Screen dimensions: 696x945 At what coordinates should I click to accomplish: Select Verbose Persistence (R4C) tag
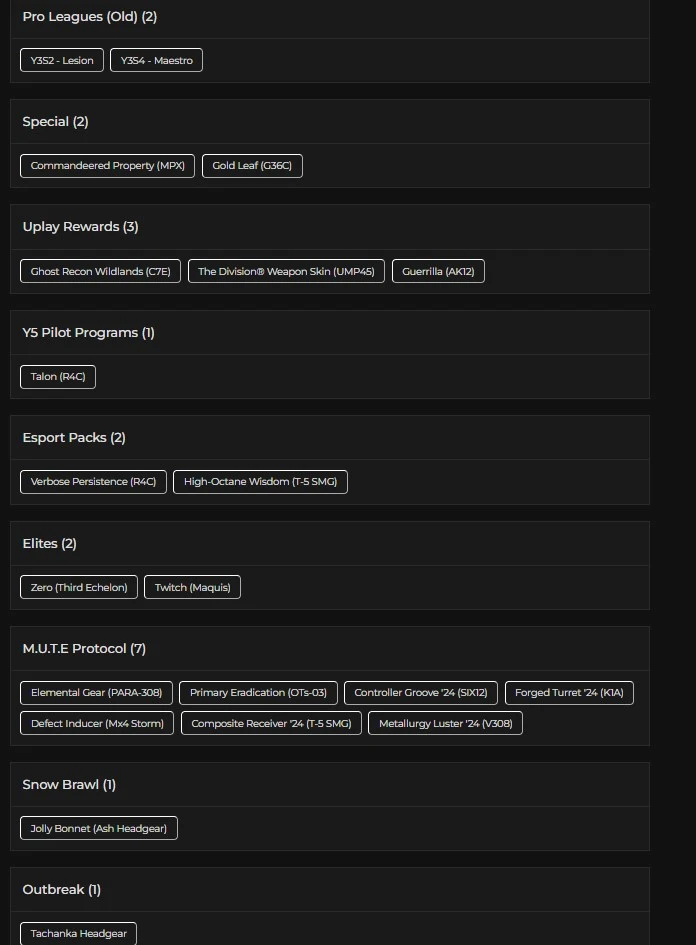tap(93, 482)
